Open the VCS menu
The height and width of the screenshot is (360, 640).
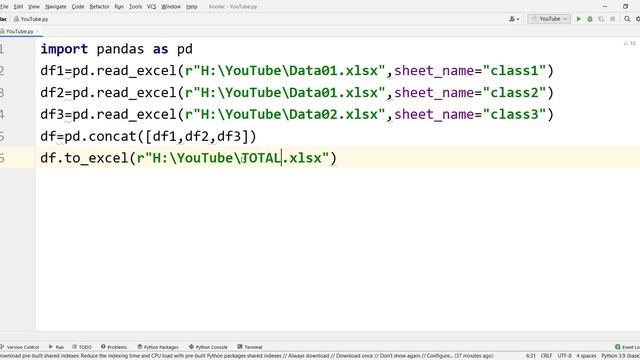tap(151, 7)
